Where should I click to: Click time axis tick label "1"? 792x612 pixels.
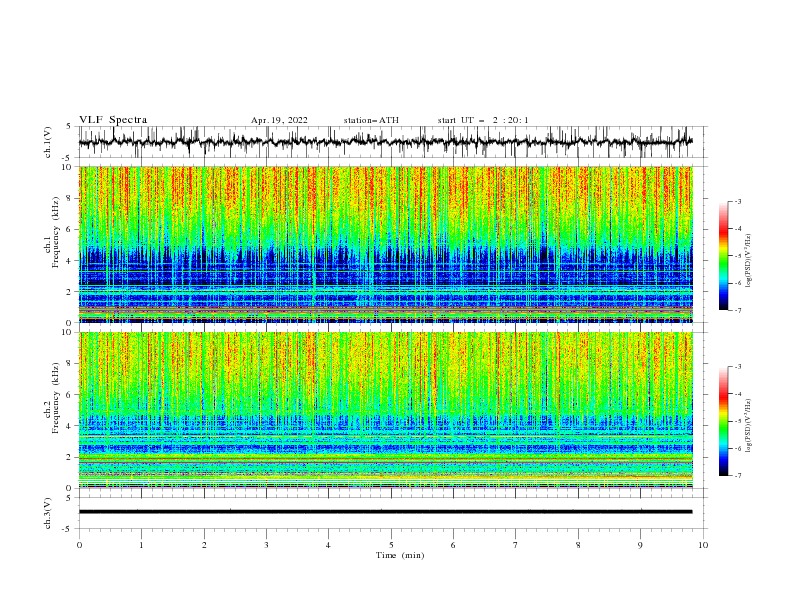[x=141, y=545]
